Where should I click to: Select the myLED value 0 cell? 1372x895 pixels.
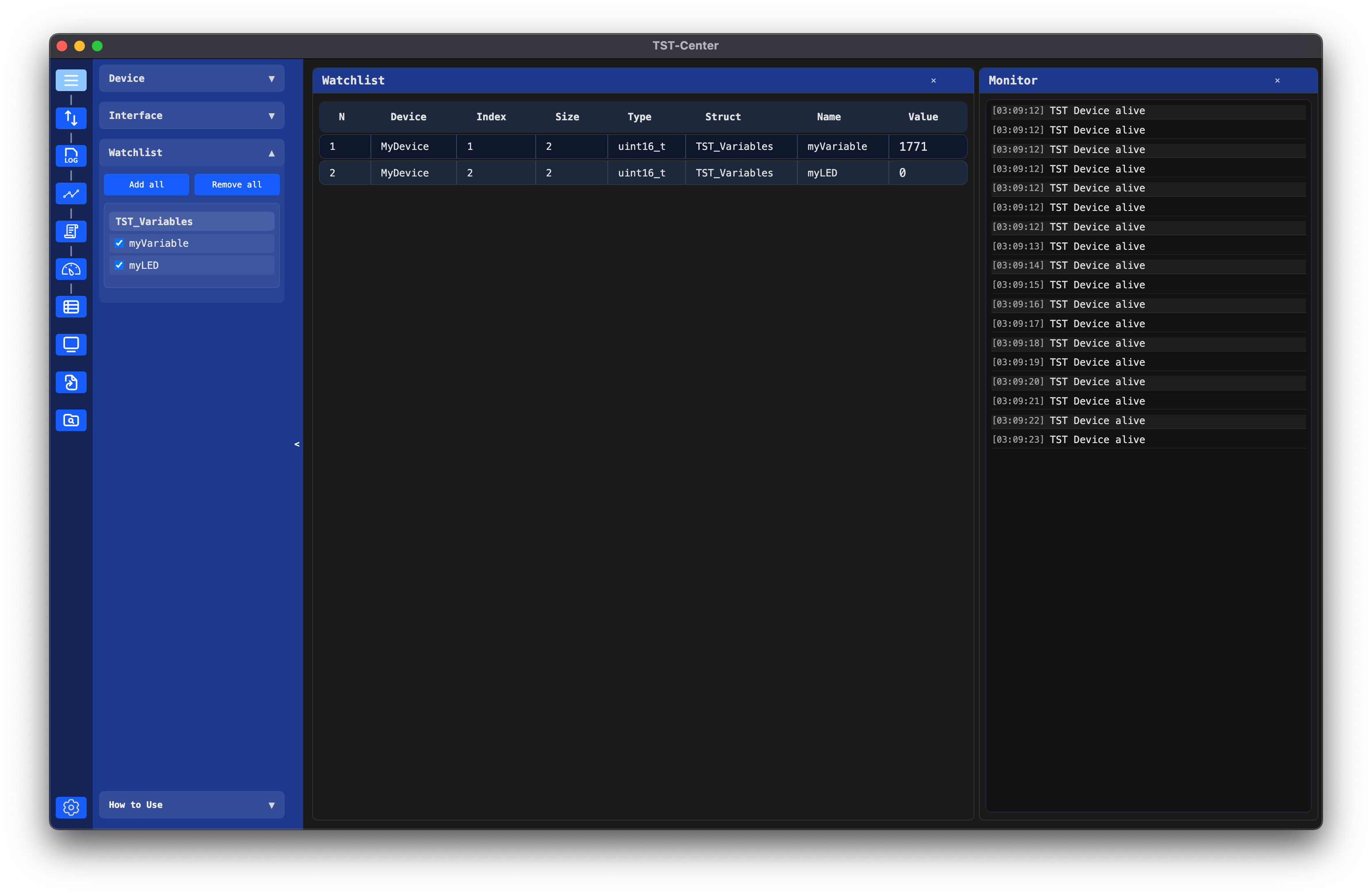pos(927,173)
